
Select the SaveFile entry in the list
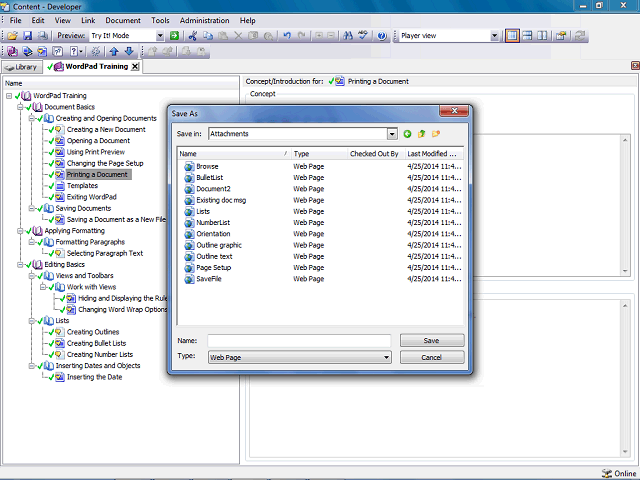point(209,279)
